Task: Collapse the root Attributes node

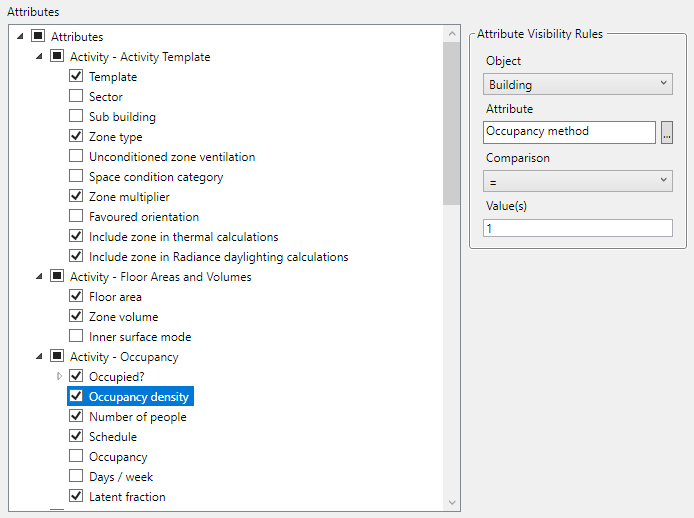Action: click(x=21, y=36)
